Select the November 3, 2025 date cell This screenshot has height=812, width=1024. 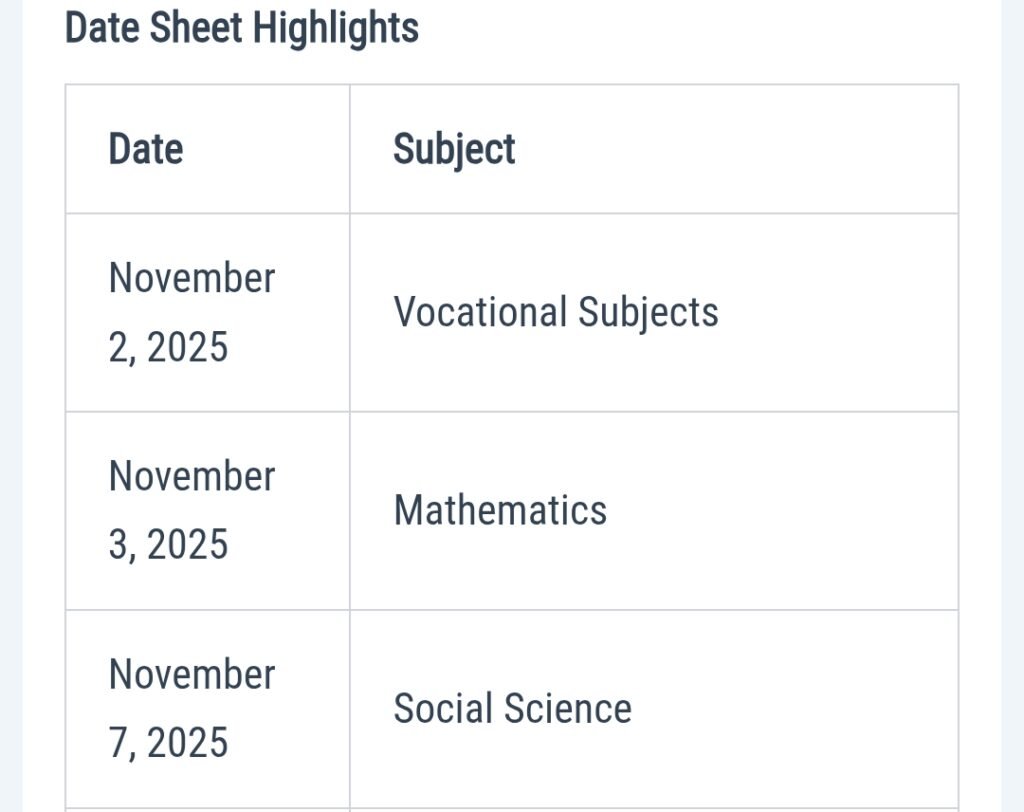[191, 510]
